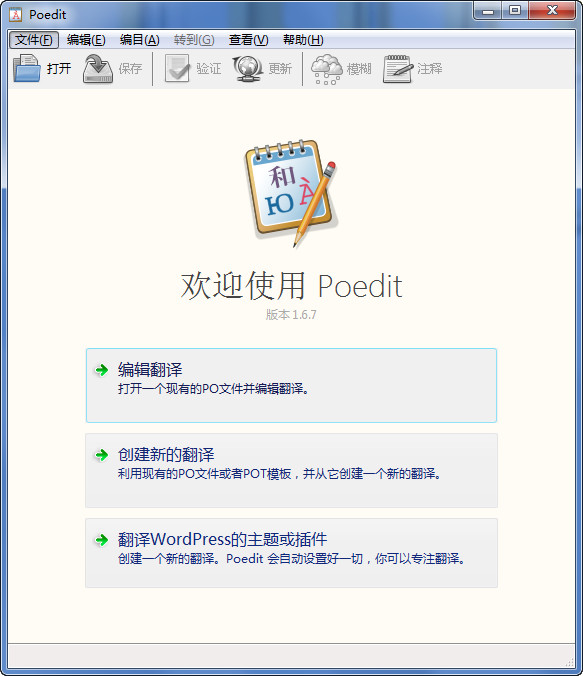Click the Poedit title bar app icon
This screenshot has height=676, width=583.
click(16, 15)
